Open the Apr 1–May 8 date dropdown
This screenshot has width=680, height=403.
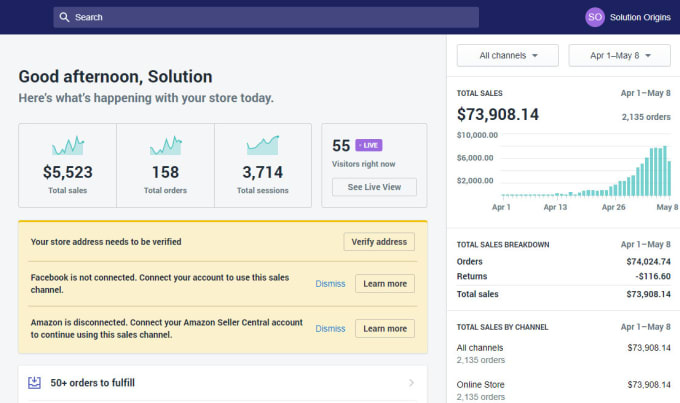[619, 56]
